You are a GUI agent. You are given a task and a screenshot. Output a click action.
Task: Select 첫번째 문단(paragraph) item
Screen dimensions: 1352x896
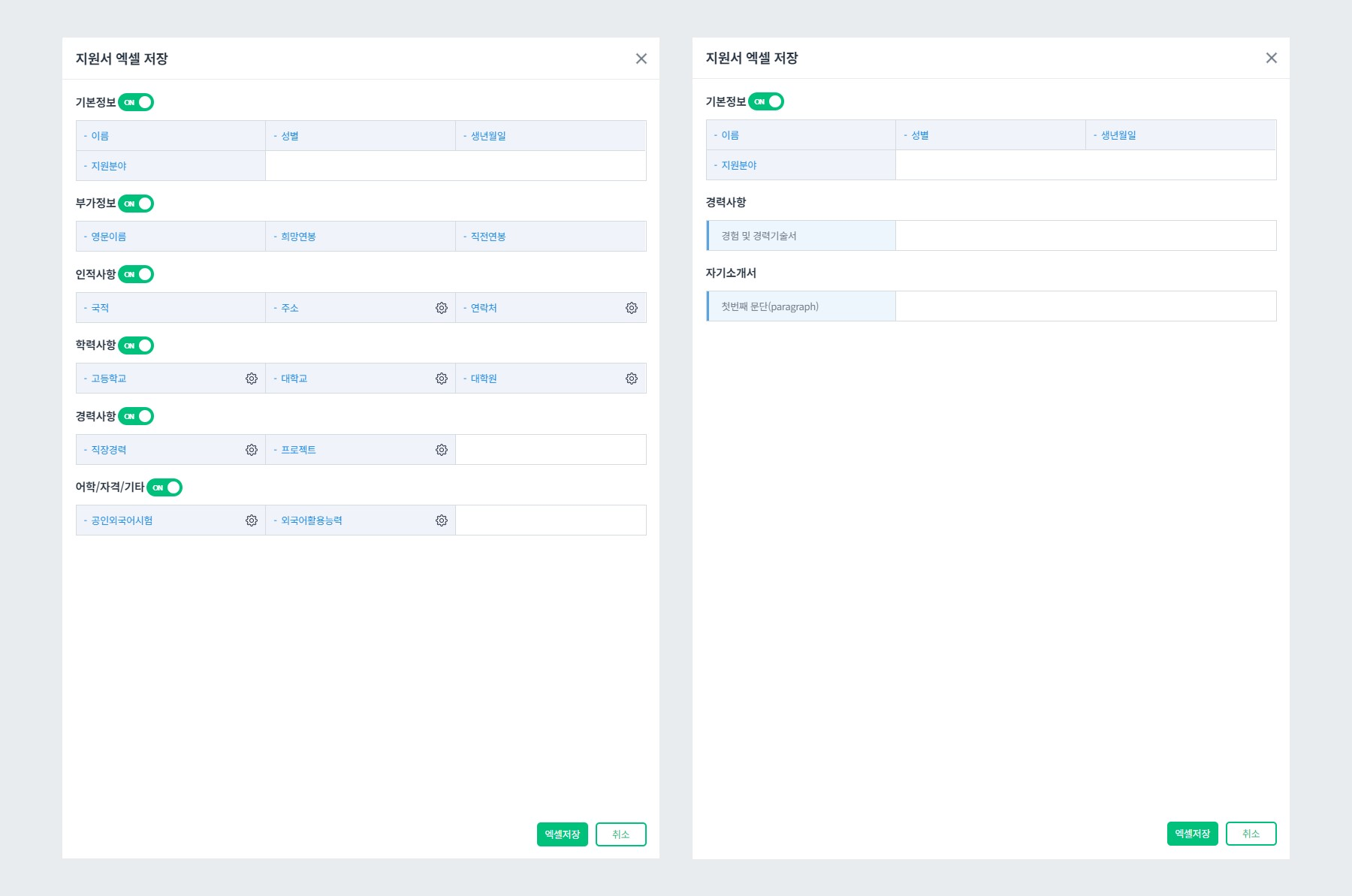801,306
